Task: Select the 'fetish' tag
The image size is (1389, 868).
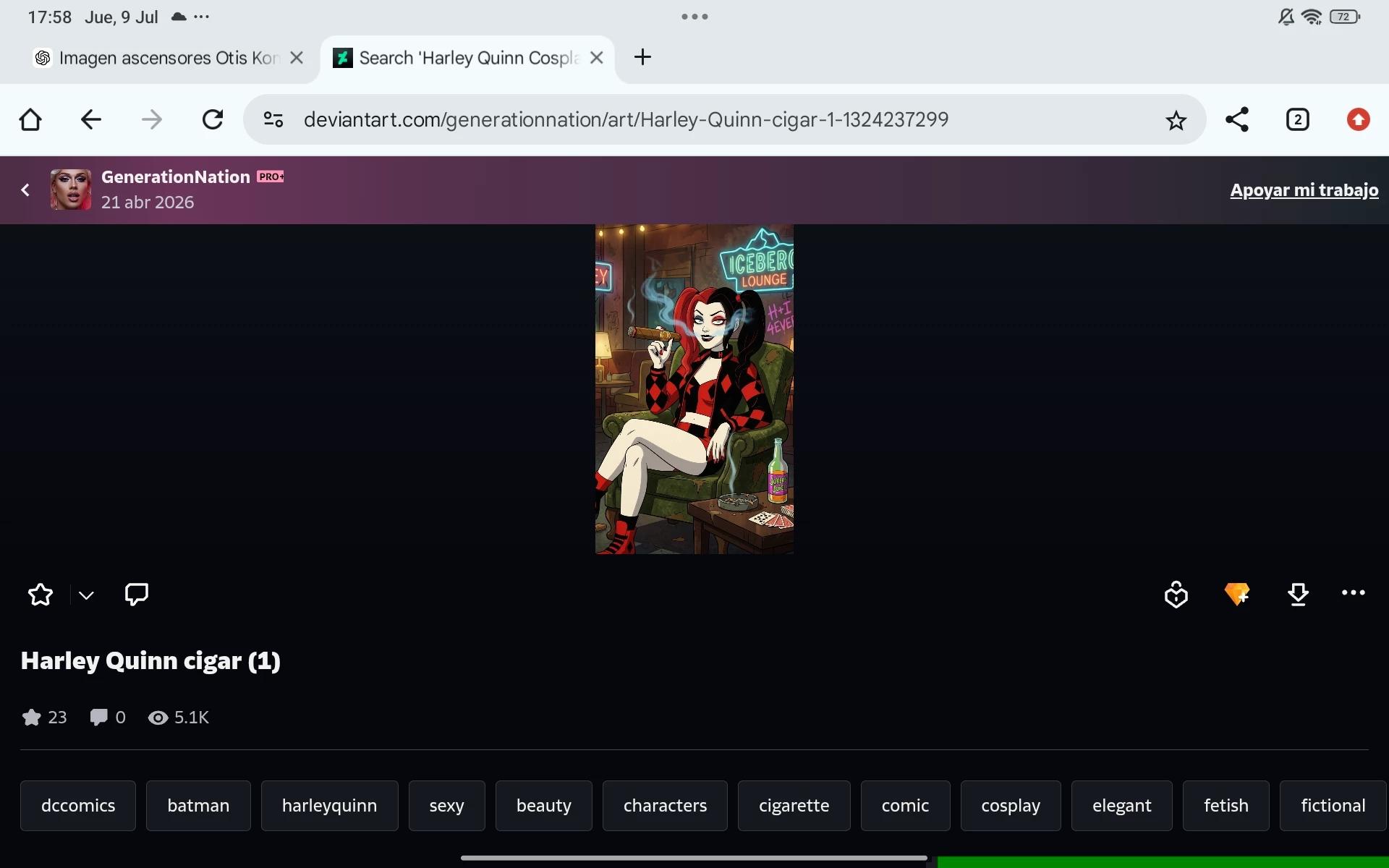Action: [x=1226, y=806]
